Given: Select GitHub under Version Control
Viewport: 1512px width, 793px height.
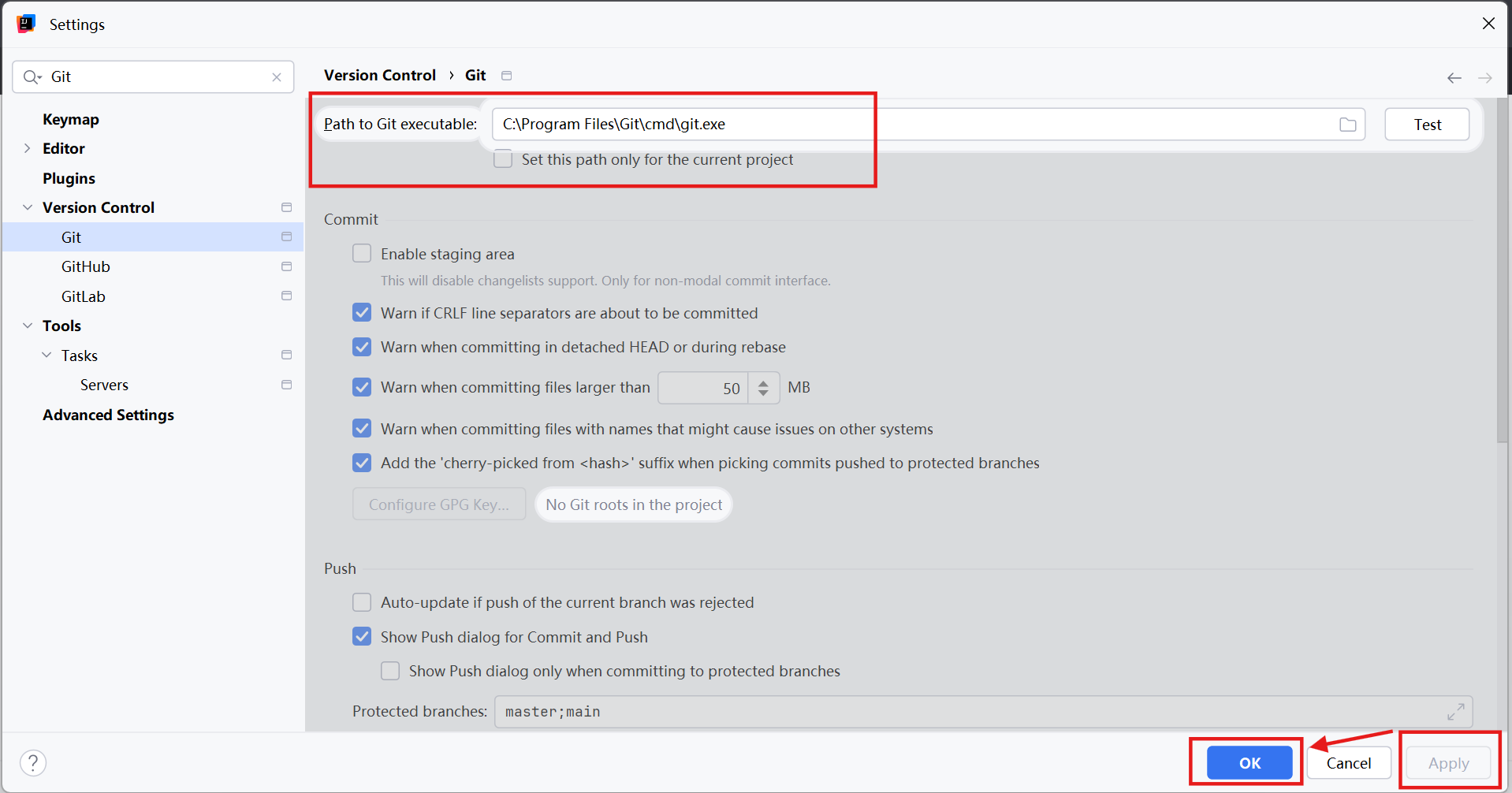Looking at the screenshot, I should pyautogui.click(x=86, y=266).
